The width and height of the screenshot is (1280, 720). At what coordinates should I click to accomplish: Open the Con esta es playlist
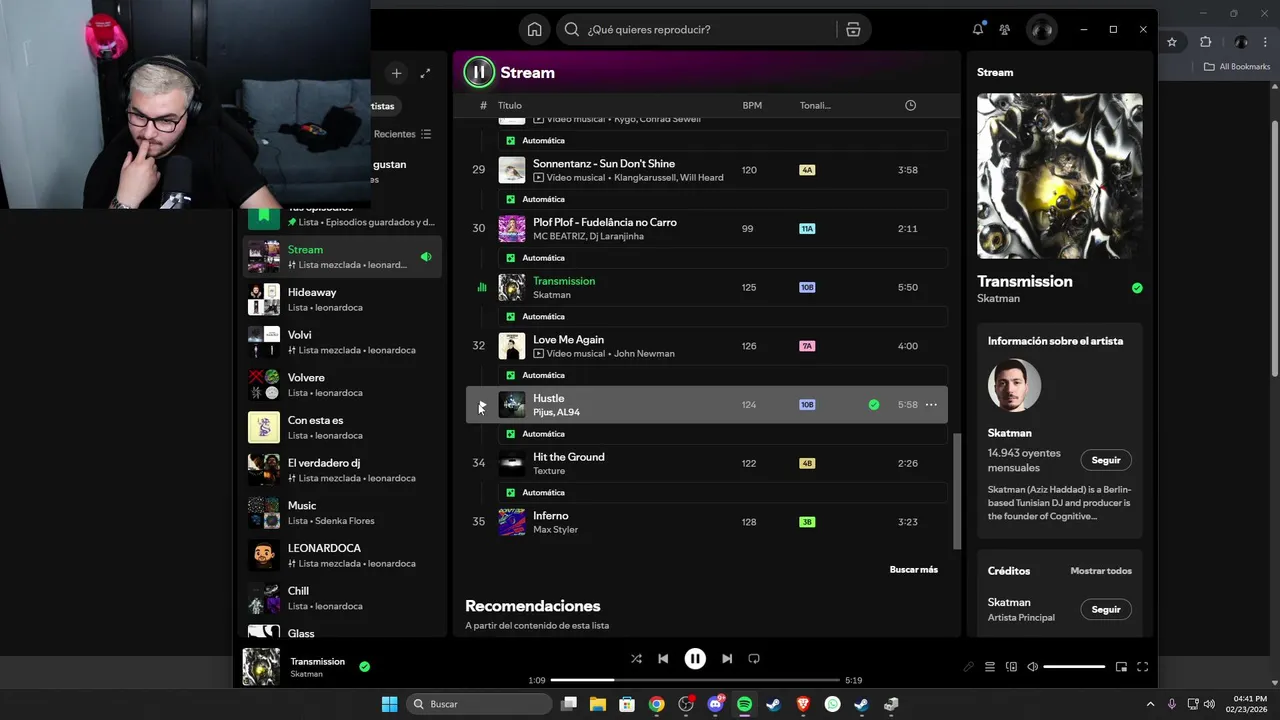(x=344, y=427)
